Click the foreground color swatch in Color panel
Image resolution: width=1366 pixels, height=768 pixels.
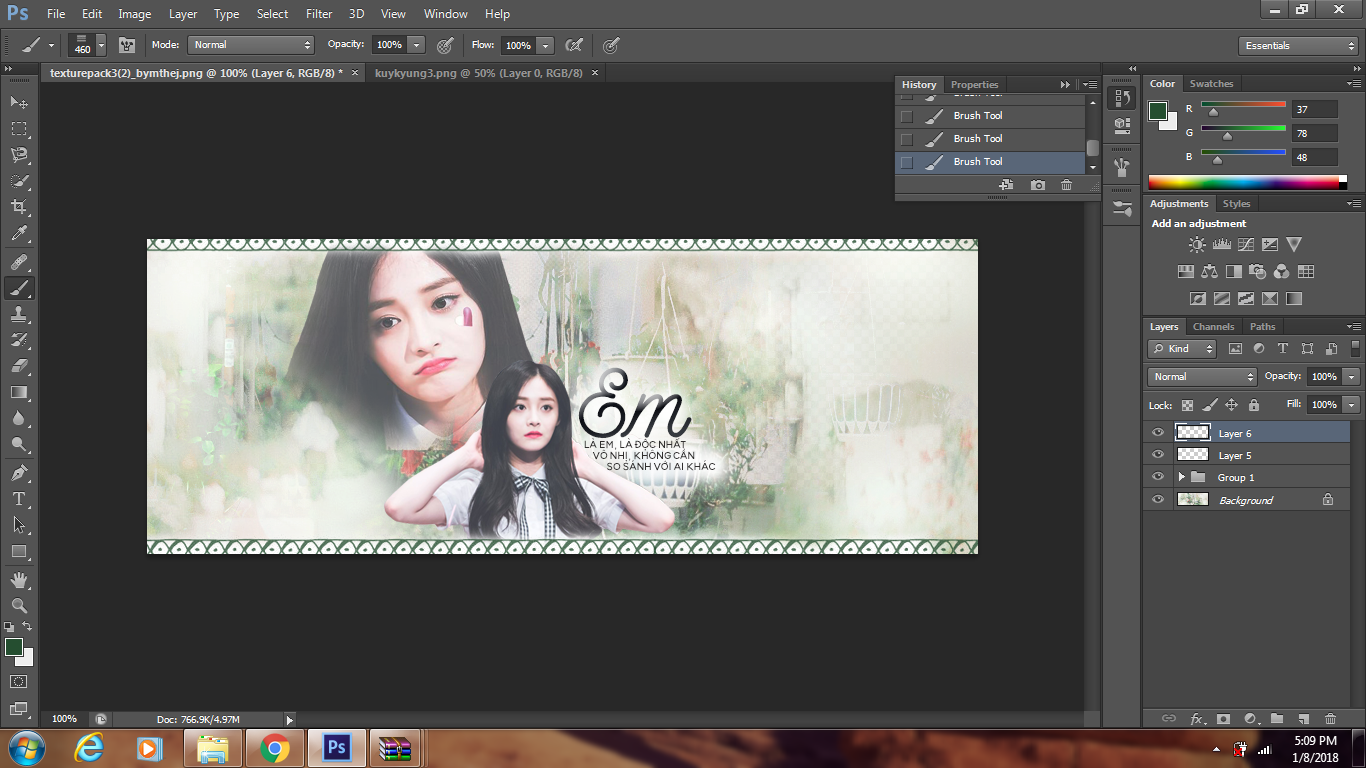coord(1158,110)
